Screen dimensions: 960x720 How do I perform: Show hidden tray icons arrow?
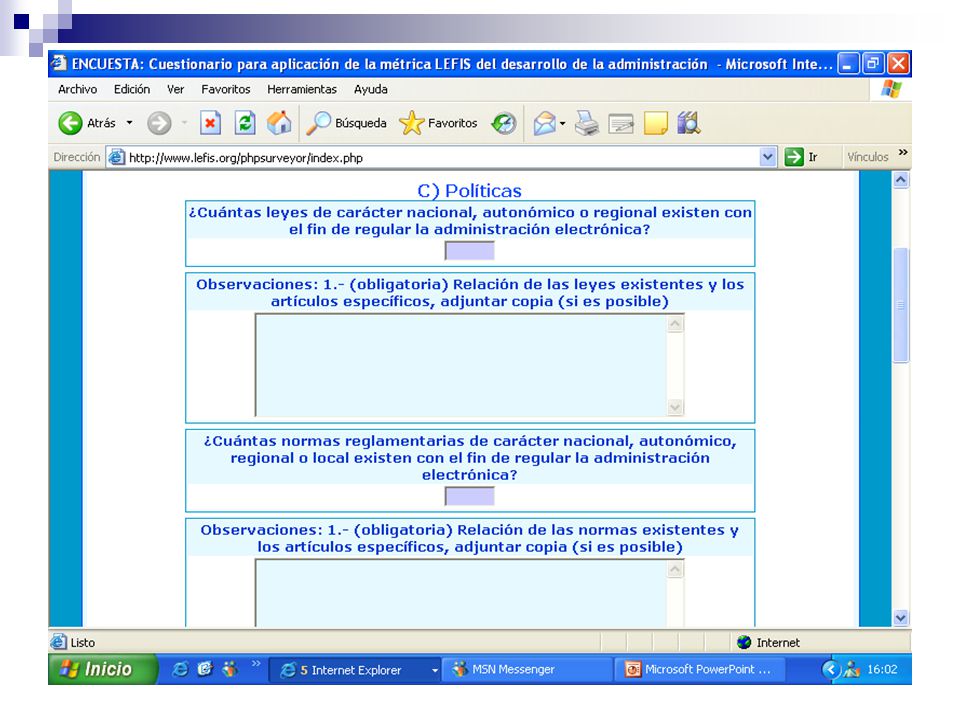[830, 669]
